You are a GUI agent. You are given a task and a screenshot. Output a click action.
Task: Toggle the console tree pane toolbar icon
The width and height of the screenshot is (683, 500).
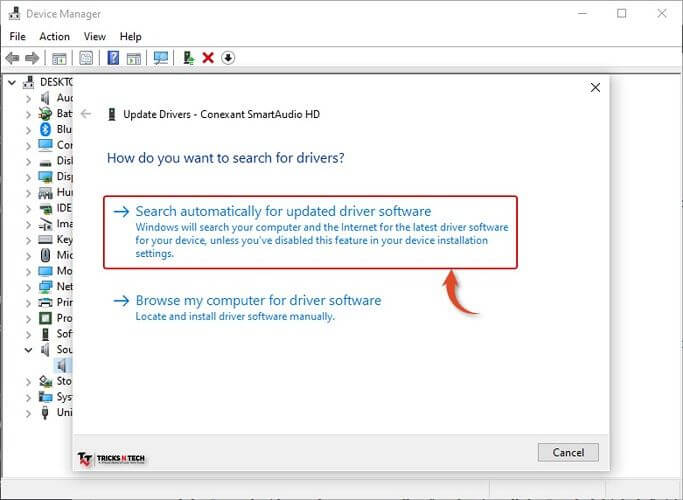click(x=59, y=58)
